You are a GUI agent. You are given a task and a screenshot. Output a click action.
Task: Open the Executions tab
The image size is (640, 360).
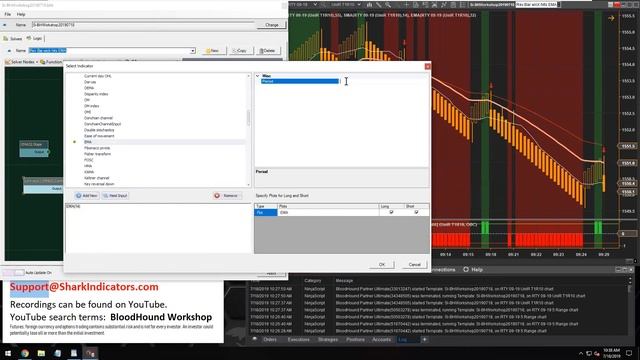coord(298,340)
